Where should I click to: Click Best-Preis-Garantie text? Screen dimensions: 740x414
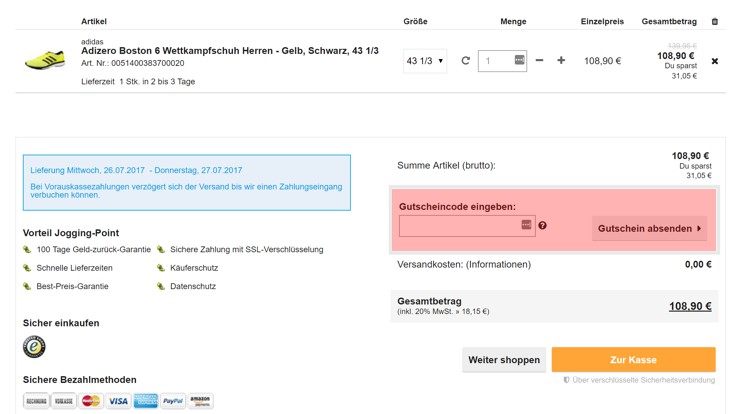(x=72, y=286)
